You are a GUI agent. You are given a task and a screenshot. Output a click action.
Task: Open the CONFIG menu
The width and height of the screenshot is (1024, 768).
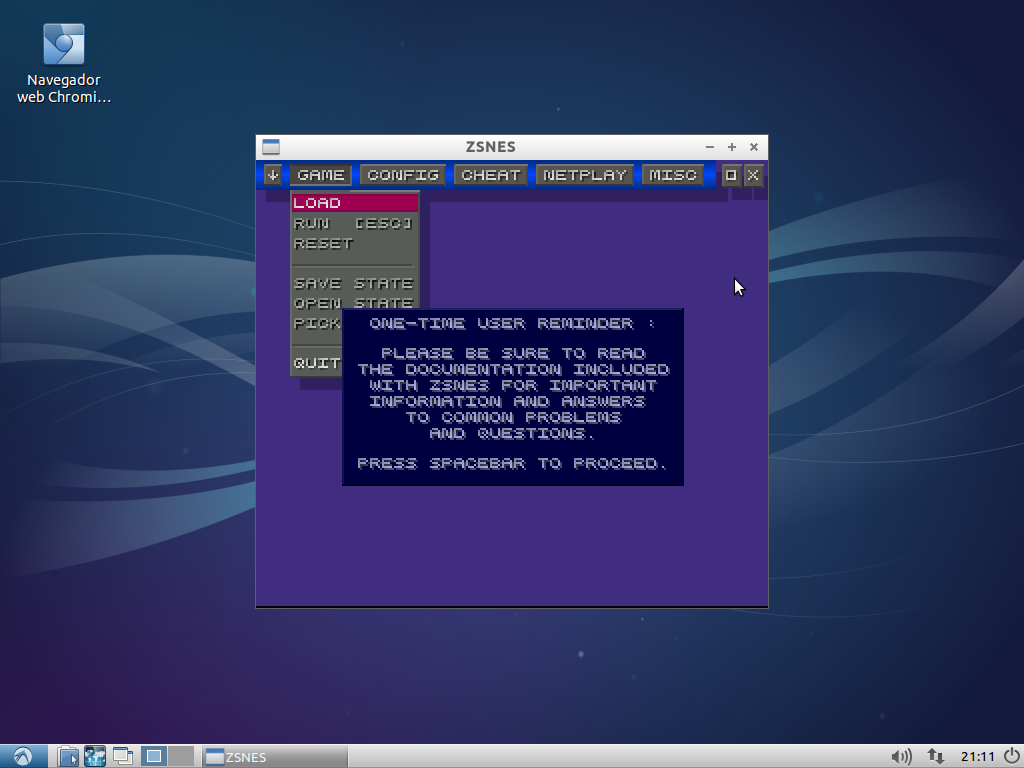tap(403, 175)
